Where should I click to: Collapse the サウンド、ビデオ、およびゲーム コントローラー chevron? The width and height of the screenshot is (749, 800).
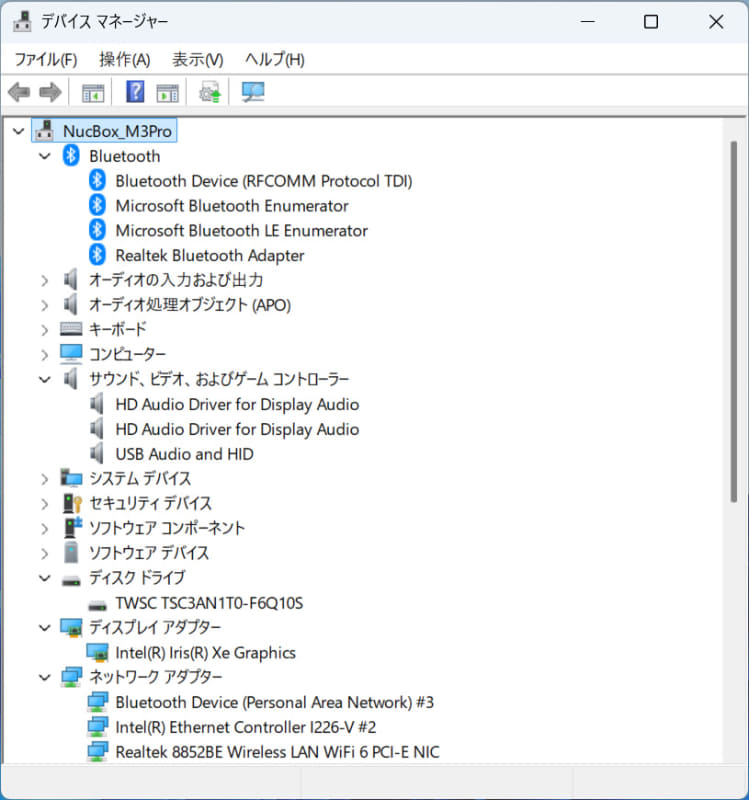click(45, 380)
